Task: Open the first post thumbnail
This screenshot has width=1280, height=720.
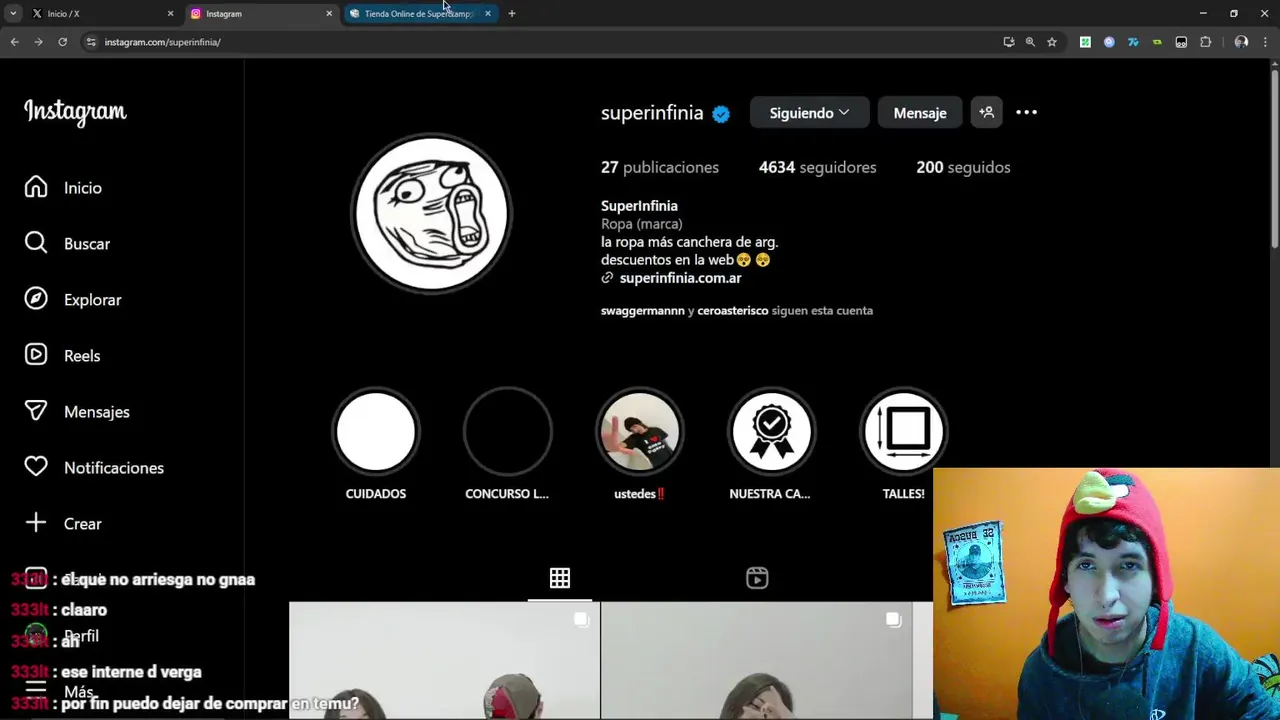Action: pos(444,660)
